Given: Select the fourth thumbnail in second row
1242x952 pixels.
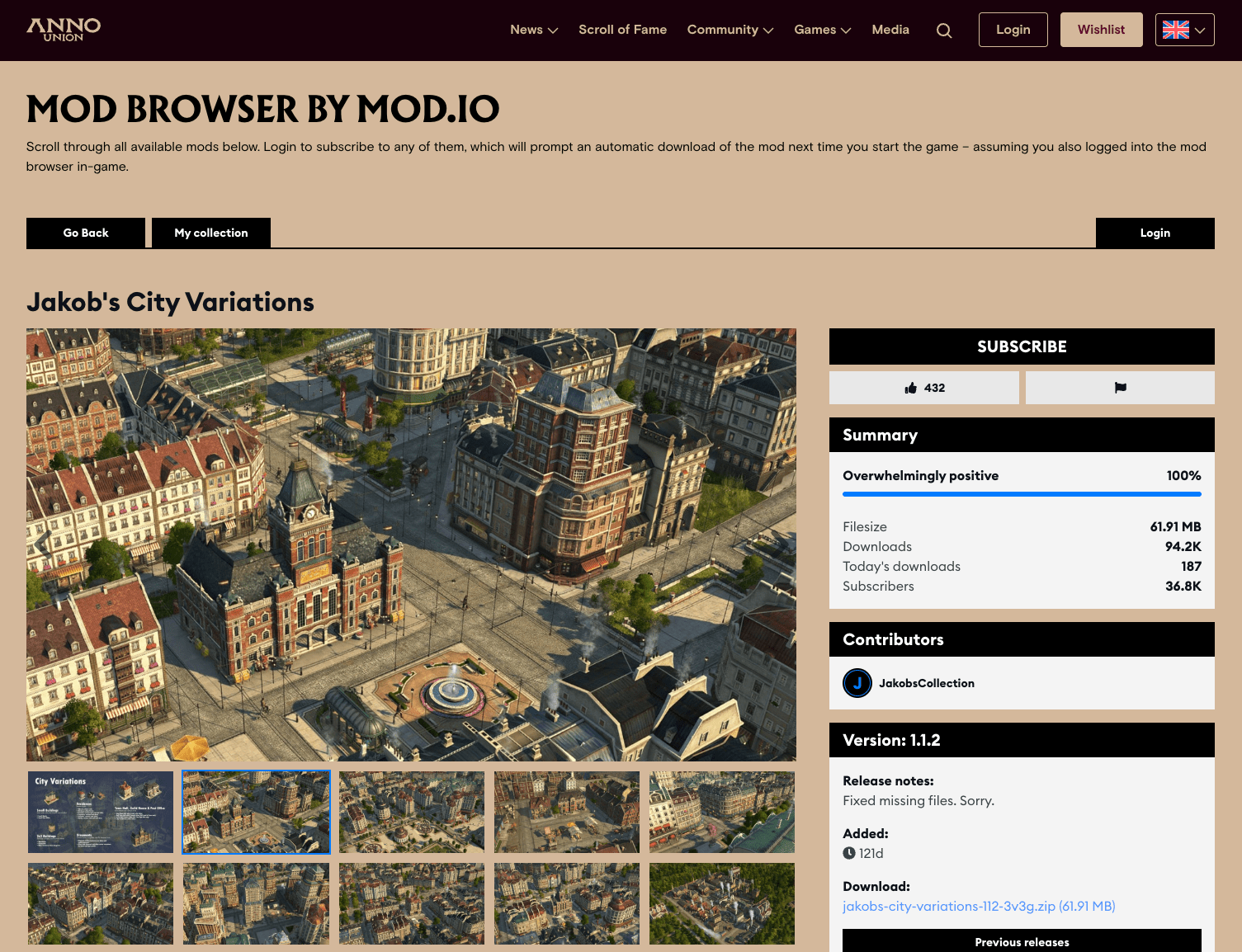Looking at the screenshot, I should click(x=567, y=904).
